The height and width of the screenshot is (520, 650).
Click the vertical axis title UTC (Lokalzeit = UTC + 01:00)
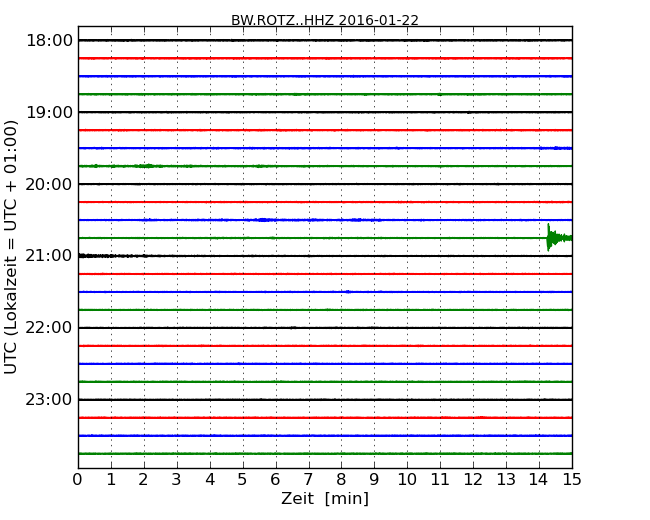pyautogui.click(x=11, y=247)
